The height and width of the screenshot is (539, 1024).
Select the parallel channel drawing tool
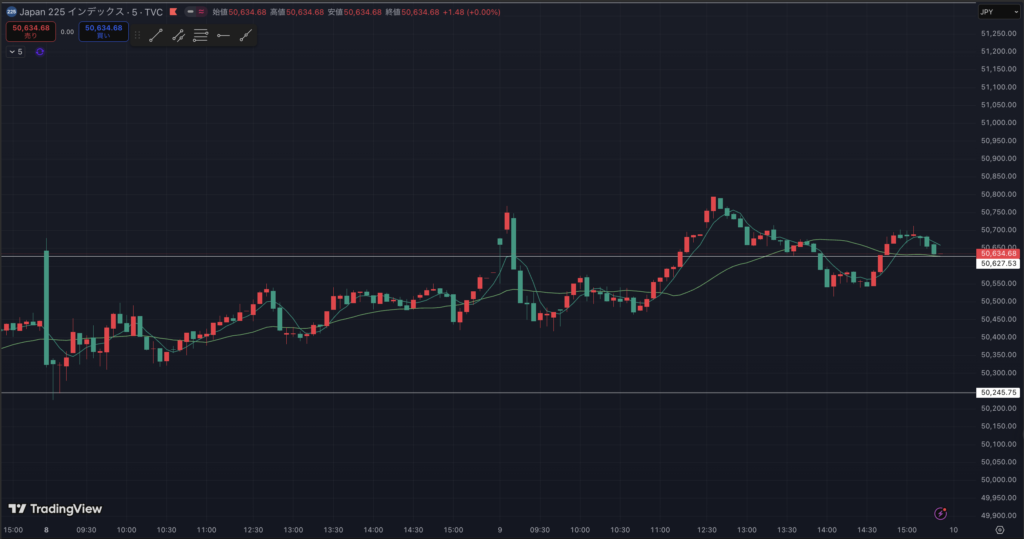point(178,35)
